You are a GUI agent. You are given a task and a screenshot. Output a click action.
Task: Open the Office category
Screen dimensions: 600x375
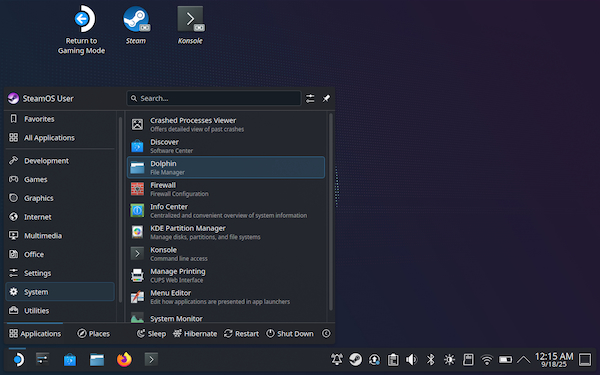click(60, 254)
